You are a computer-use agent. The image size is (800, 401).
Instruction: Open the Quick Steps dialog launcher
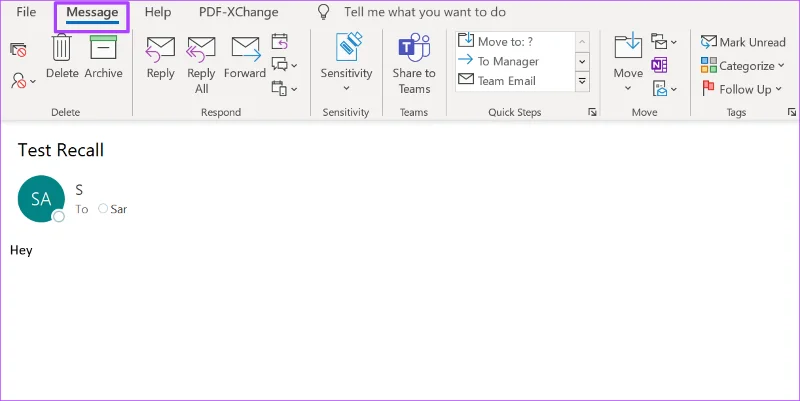[592, 112]
